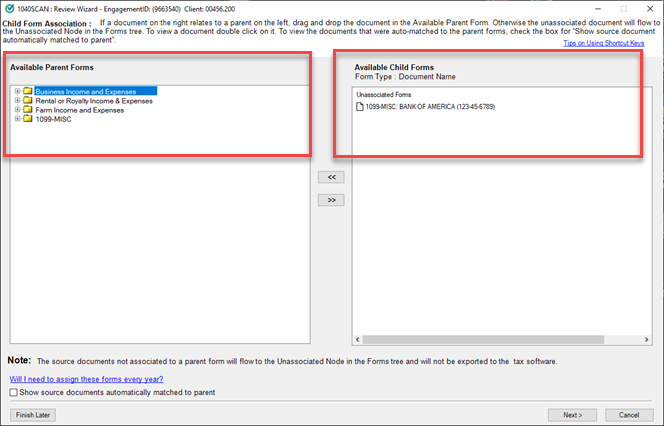The width and height of the screenshot is (664, 426).
Task: Minimize the Review Wizard window
Action: [598, 8]
